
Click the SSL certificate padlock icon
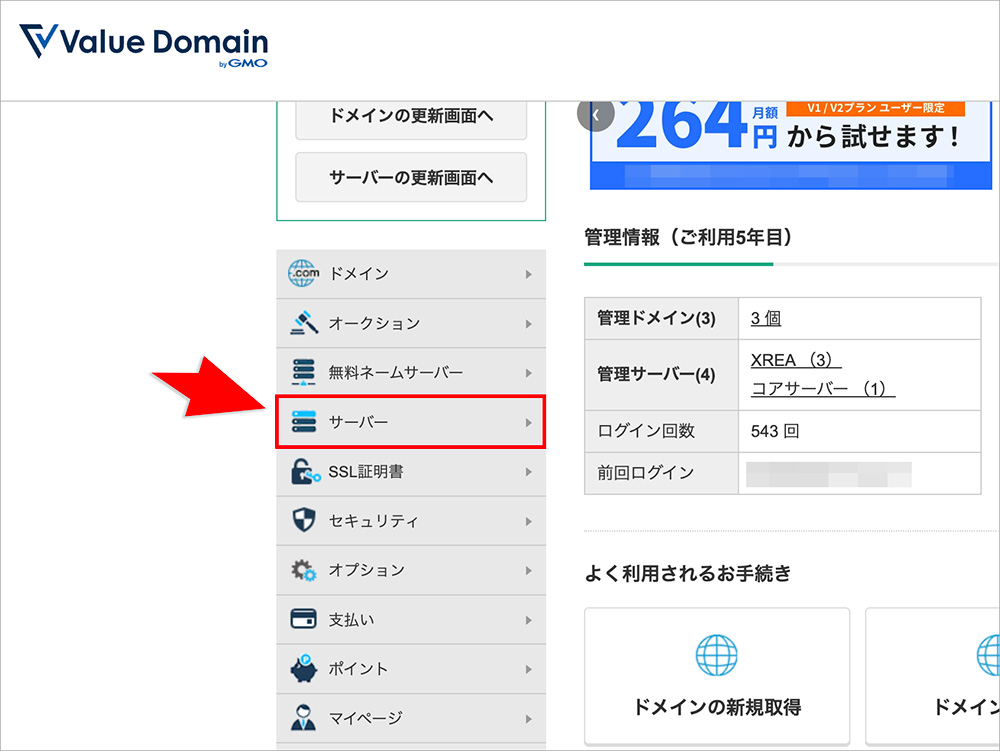click(305, 472)
